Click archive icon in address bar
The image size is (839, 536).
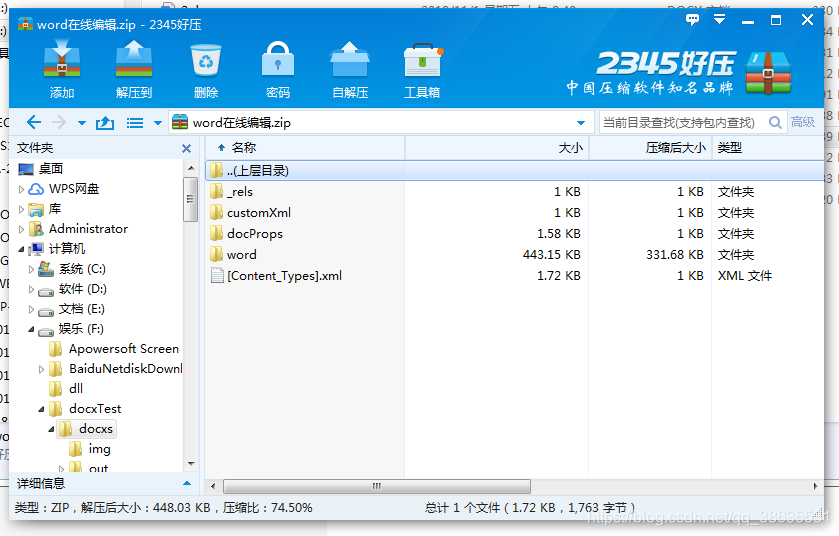coord(180,122)
